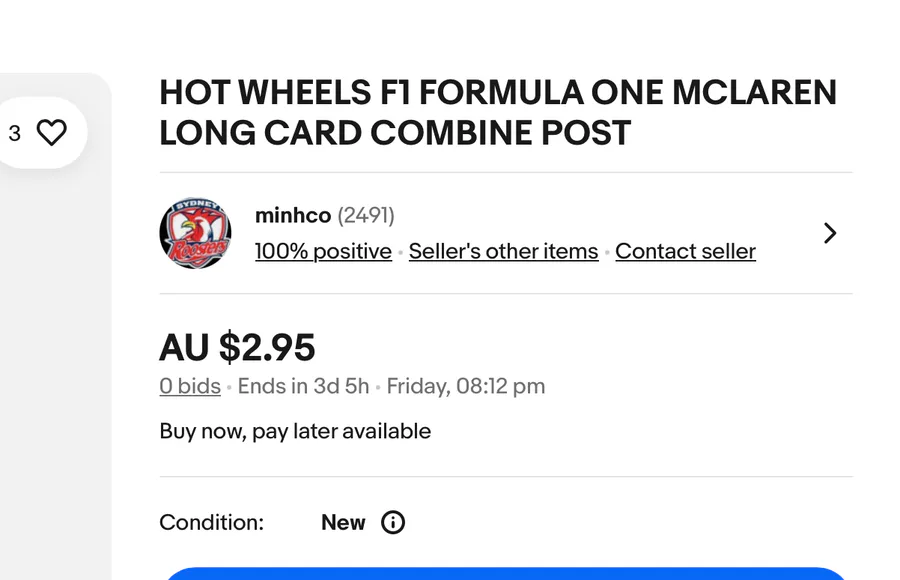Click the Contact seller link
900x580 pixels.
pos(685,251)
